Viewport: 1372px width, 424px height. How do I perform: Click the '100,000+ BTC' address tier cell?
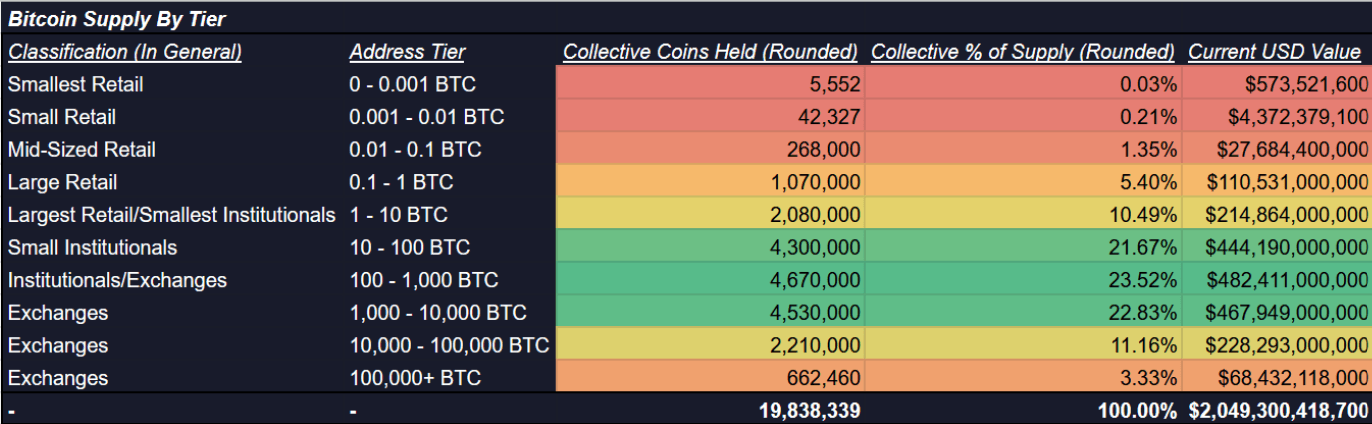415,379
